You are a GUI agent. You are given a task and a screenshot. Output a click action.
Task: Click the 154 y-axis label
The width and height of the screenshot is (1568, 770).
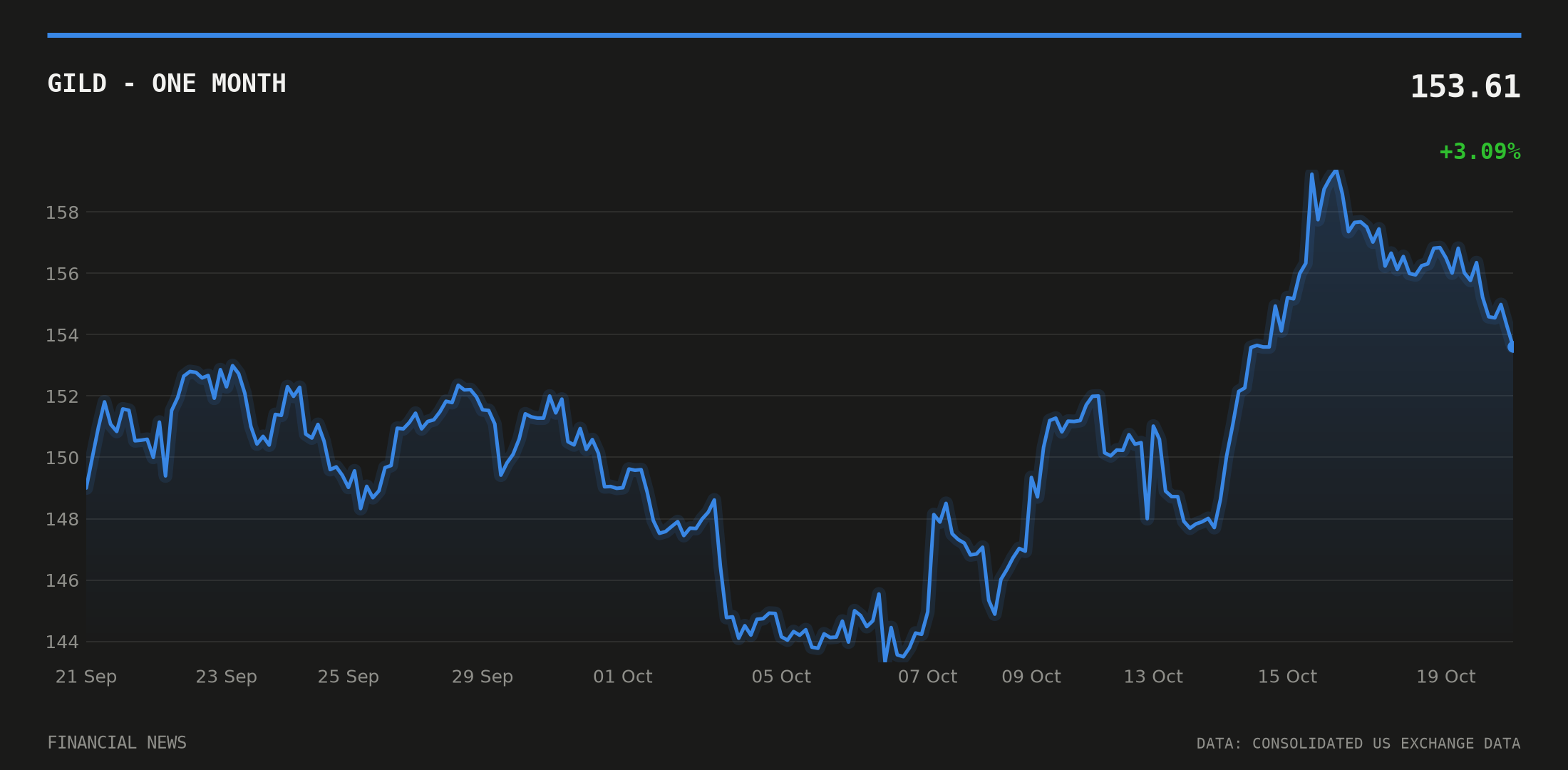(x=62, y=335)
